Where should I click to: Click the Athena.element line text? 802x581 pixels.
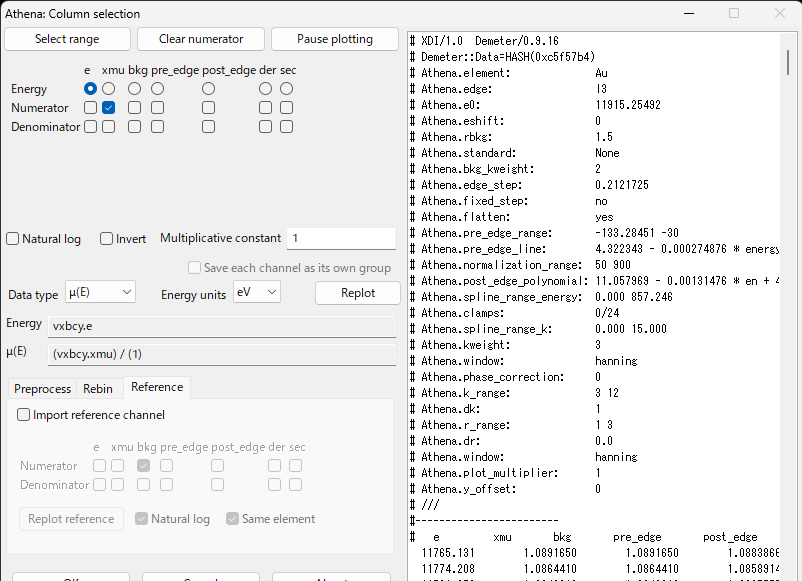[x=509, y=73]
